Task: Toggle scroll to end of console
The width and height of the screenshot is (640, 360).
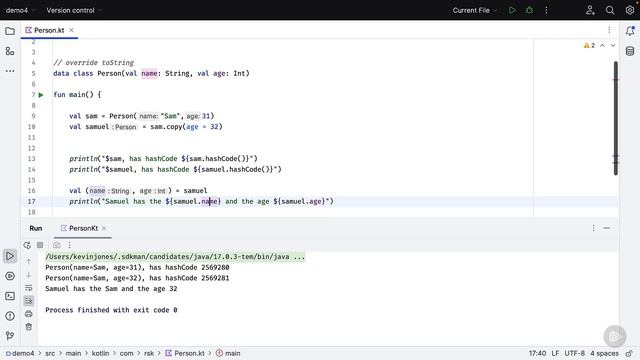Action: point(29,301)
